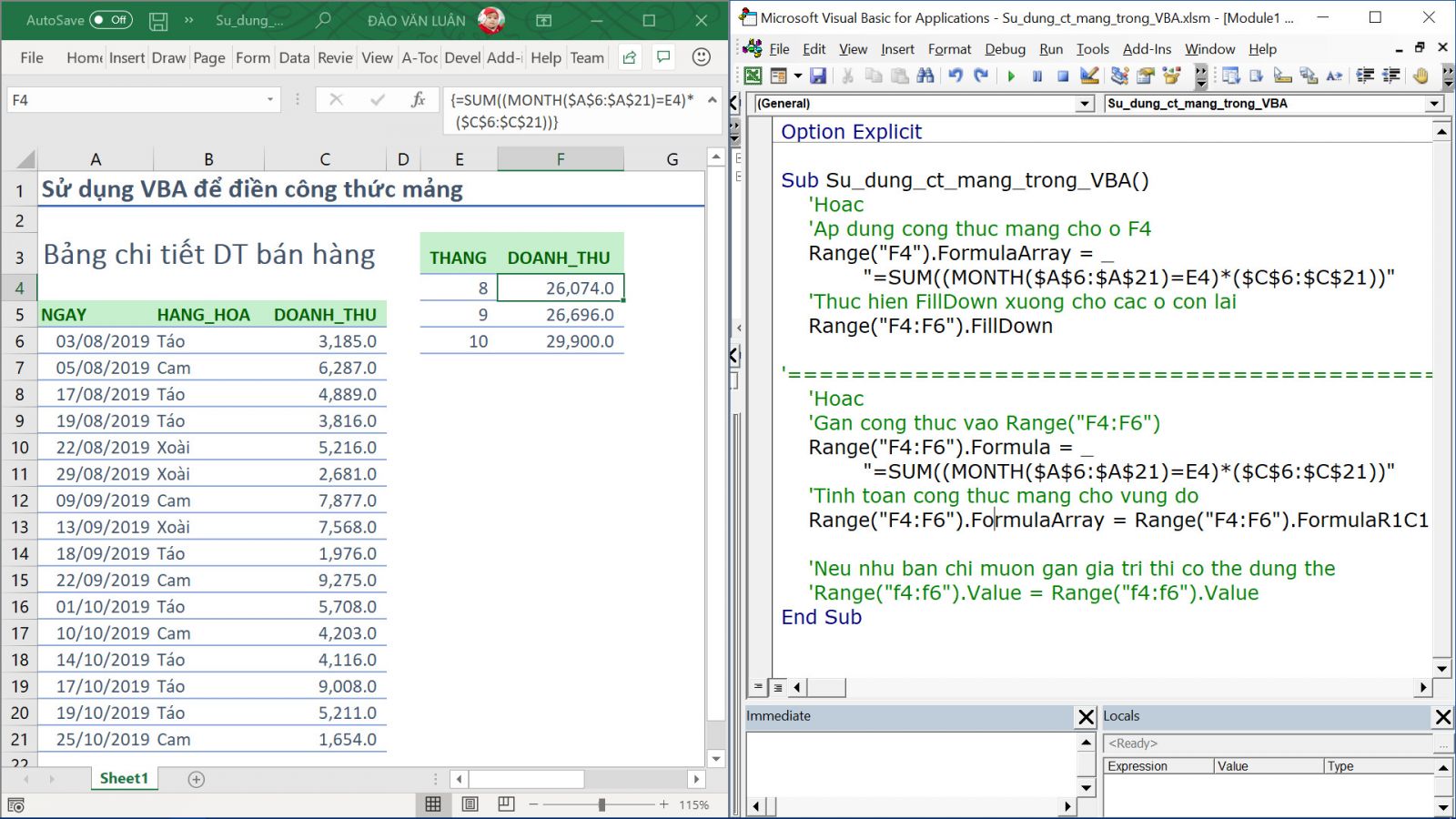This screenshot has width=1456, height=819.
Task: Click cell F4 in the Excel worksheet
Action: 561,287
